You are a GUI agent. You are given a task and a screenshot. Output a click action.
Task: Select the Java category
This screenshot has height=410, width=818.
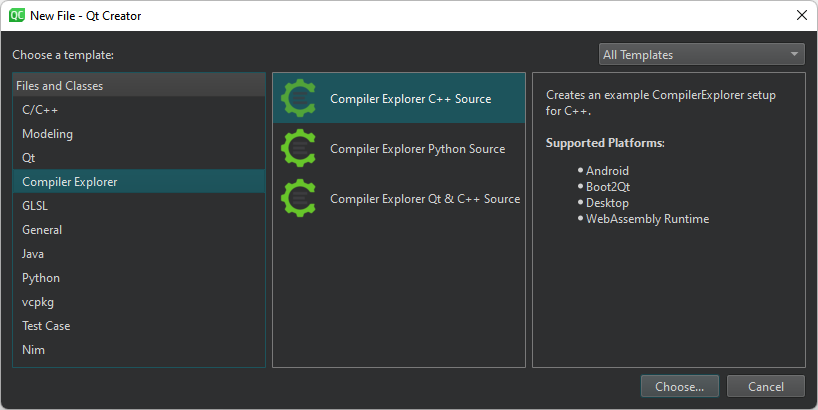tap(34, 254)
